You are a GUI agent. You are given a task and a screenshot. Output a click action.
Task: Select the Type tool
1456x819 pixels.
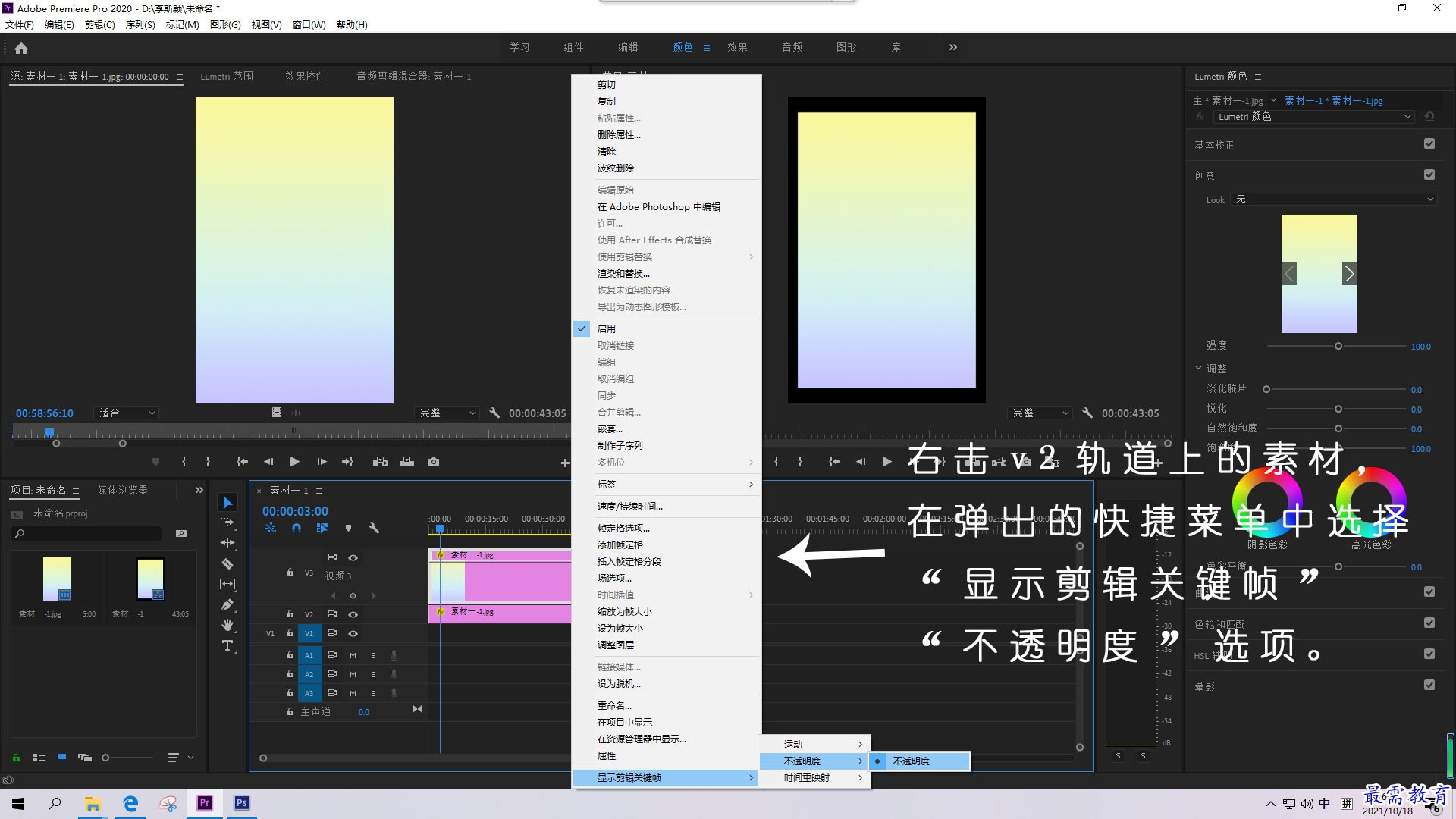click(227, 645)
